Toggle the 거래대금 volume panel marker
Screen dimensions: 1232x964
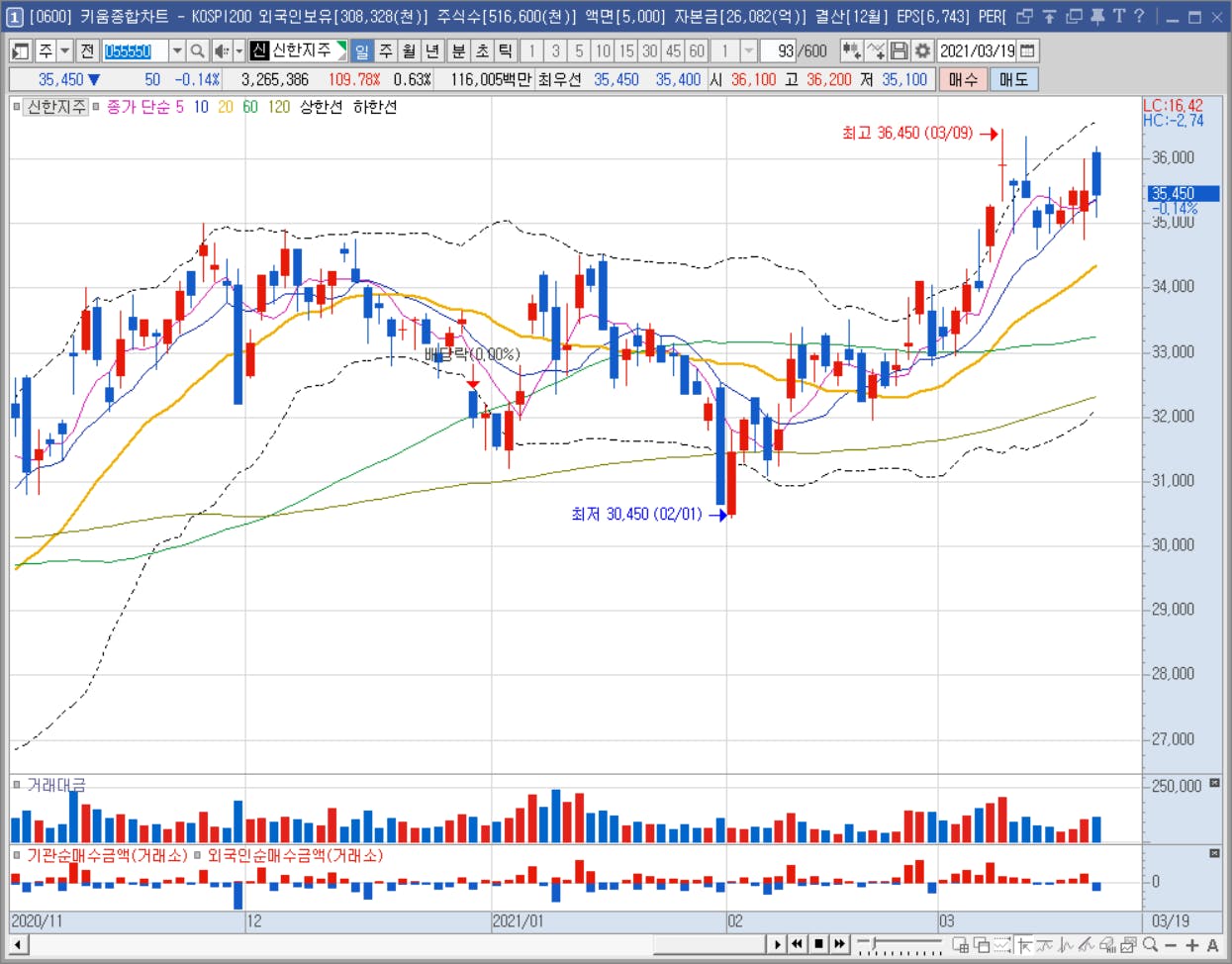tap(17, 785)
